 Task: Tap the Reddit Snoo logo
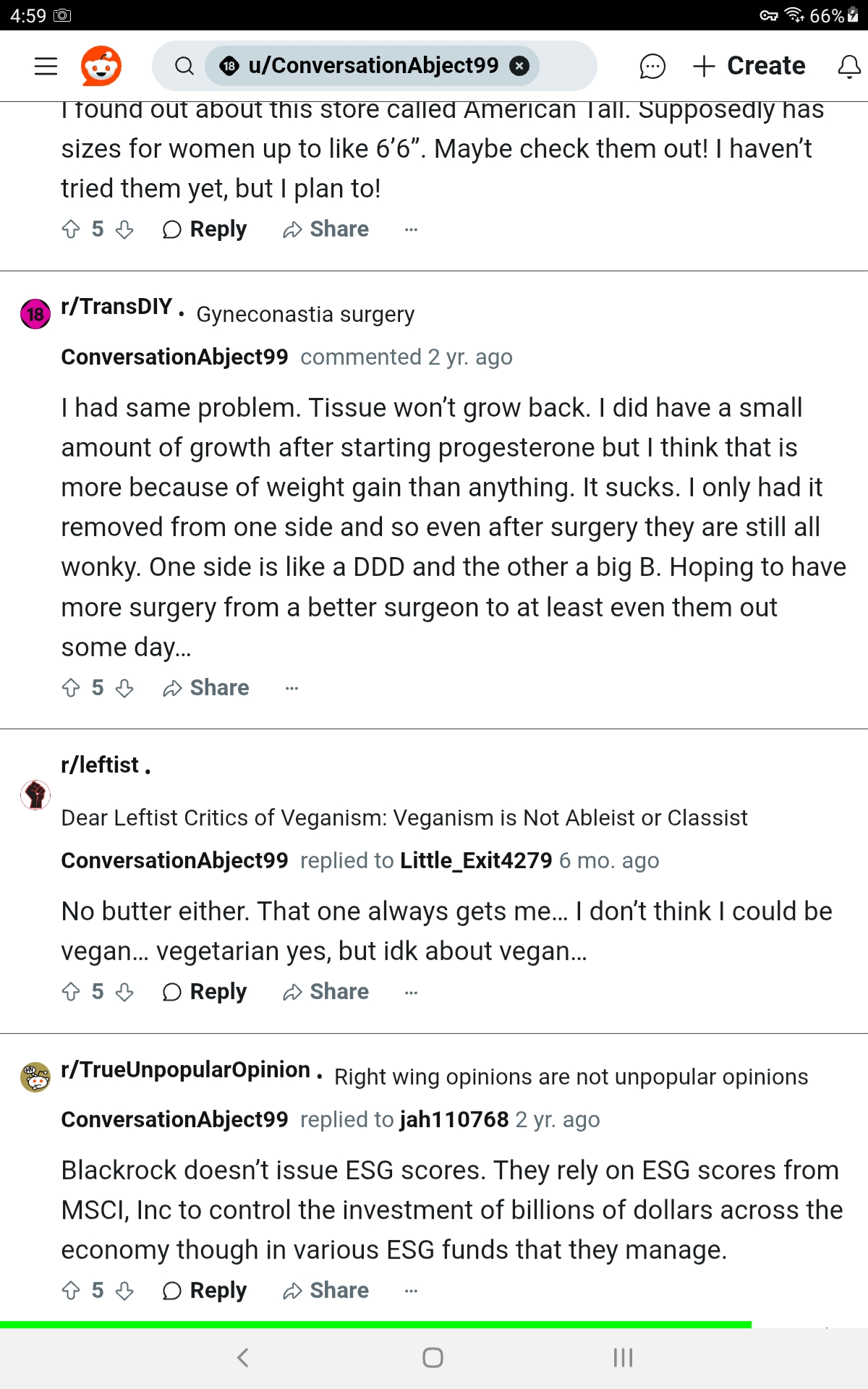pyautogui.click(x=101, y=66)
